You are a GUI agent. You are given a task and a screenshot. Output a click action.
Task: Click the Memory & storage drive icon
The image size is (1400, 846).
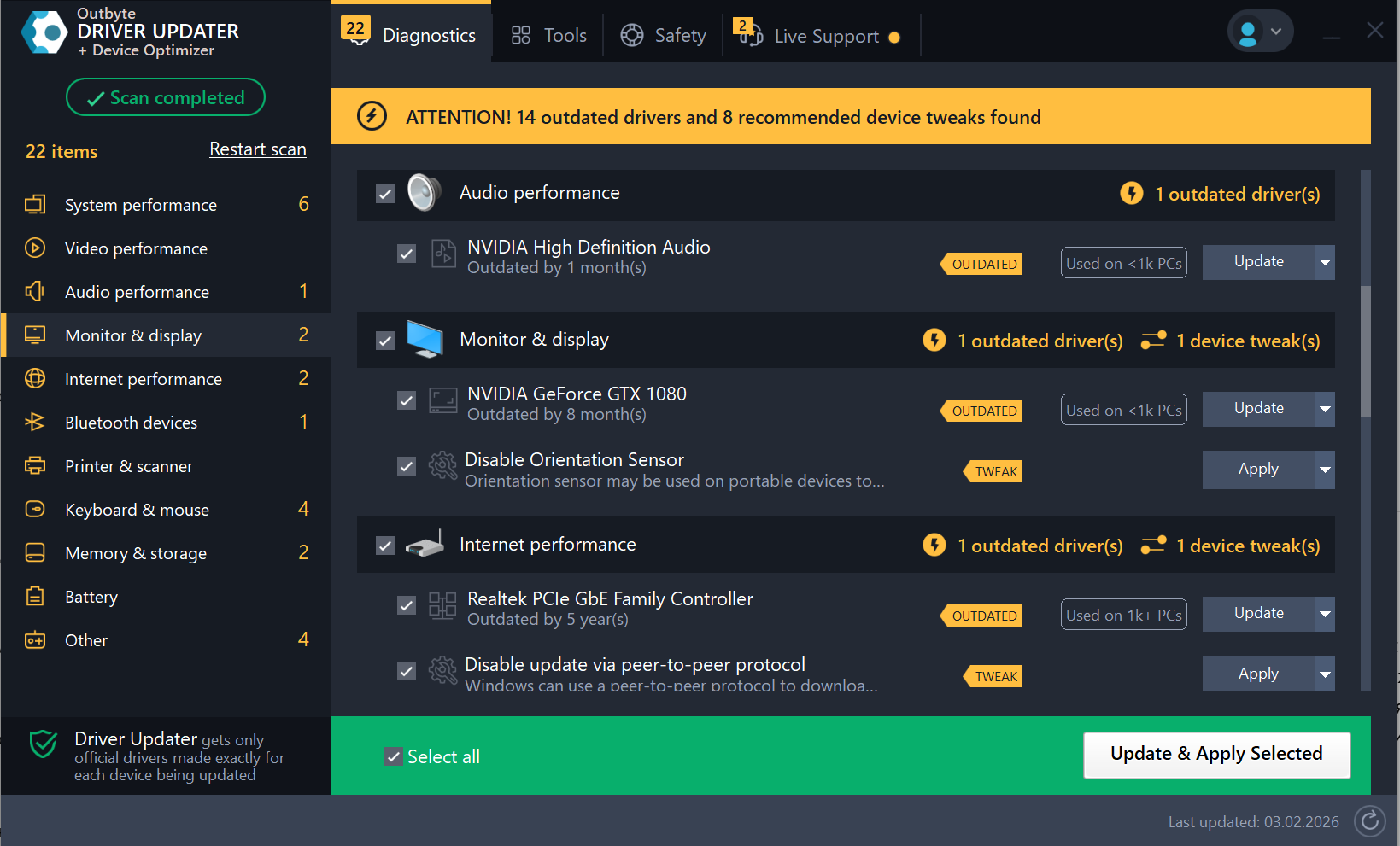(x=35, y=553)
